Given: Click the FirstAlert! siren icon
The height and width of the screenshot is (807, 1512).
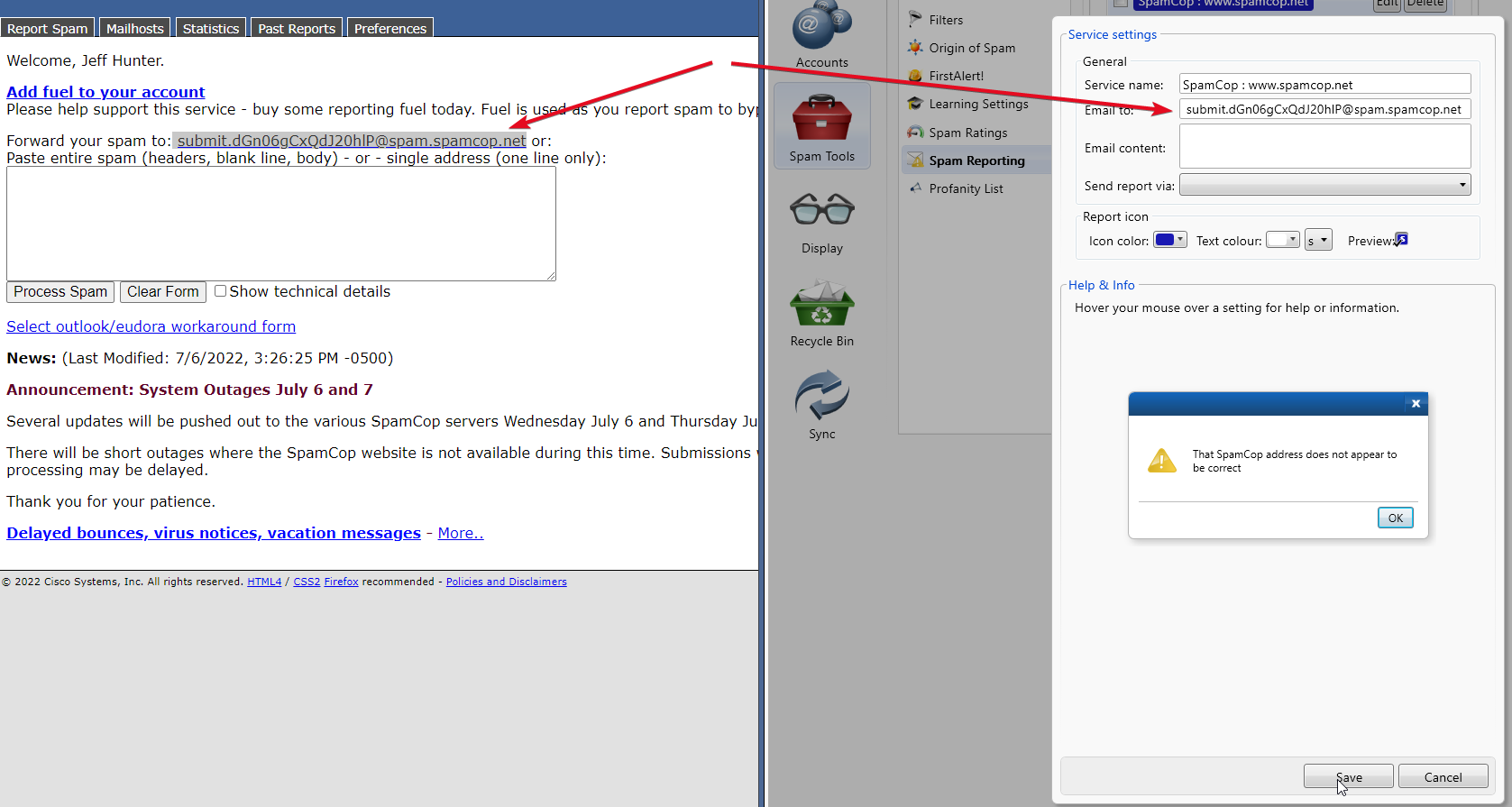Looking at the screenshot, I should pos(915,76).
